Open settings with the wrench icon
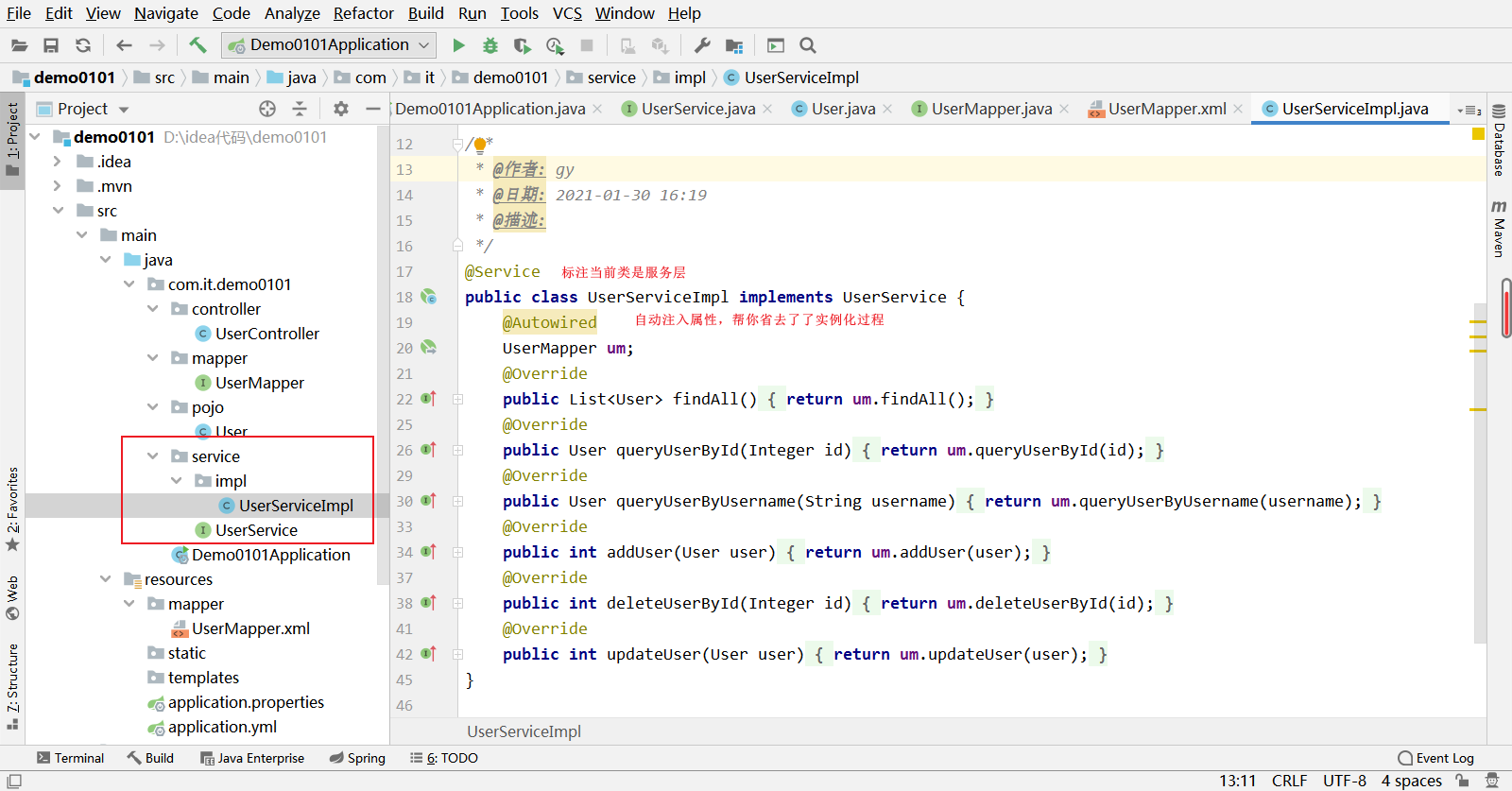This screenshot has height=791, width=1512. click(702, 45)
